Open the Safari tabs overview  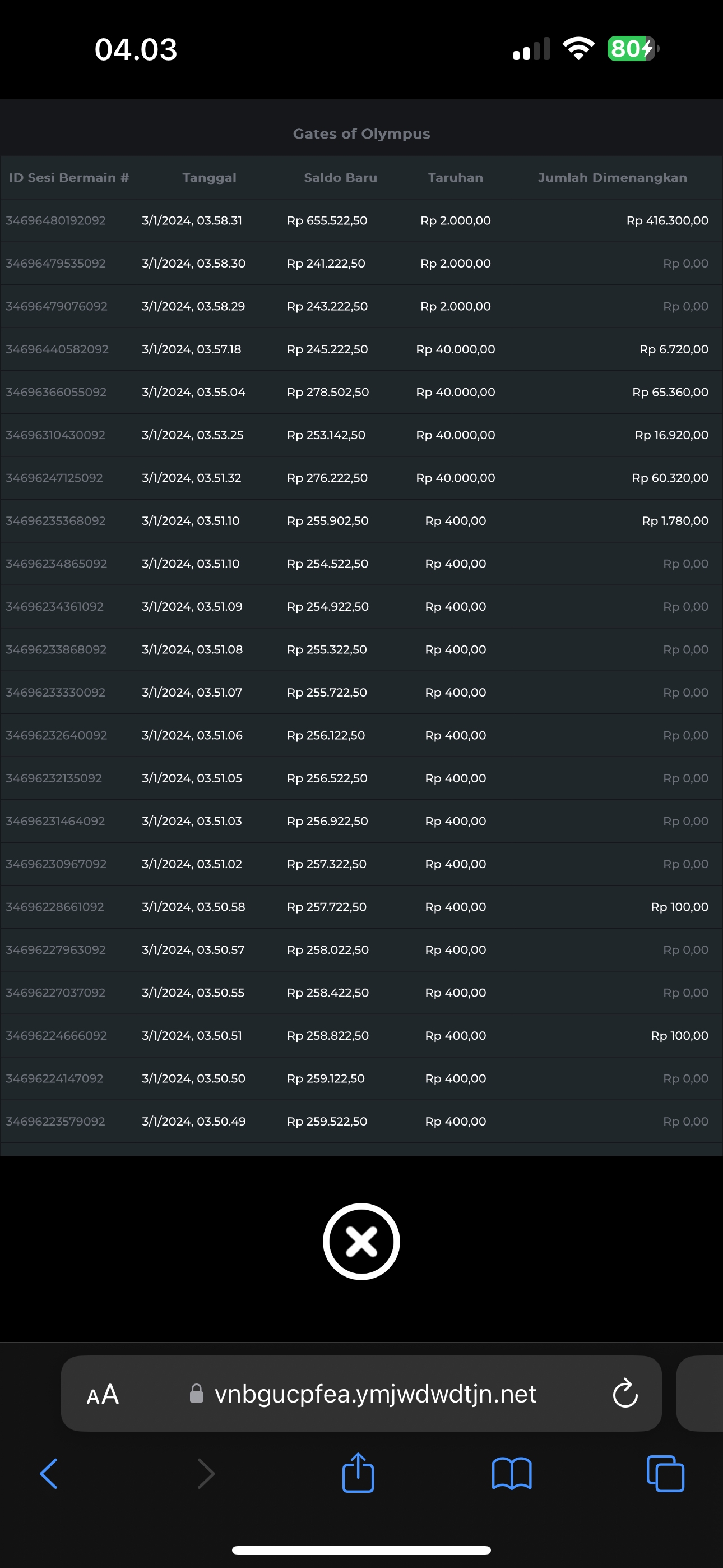(x=665, y=1474)
